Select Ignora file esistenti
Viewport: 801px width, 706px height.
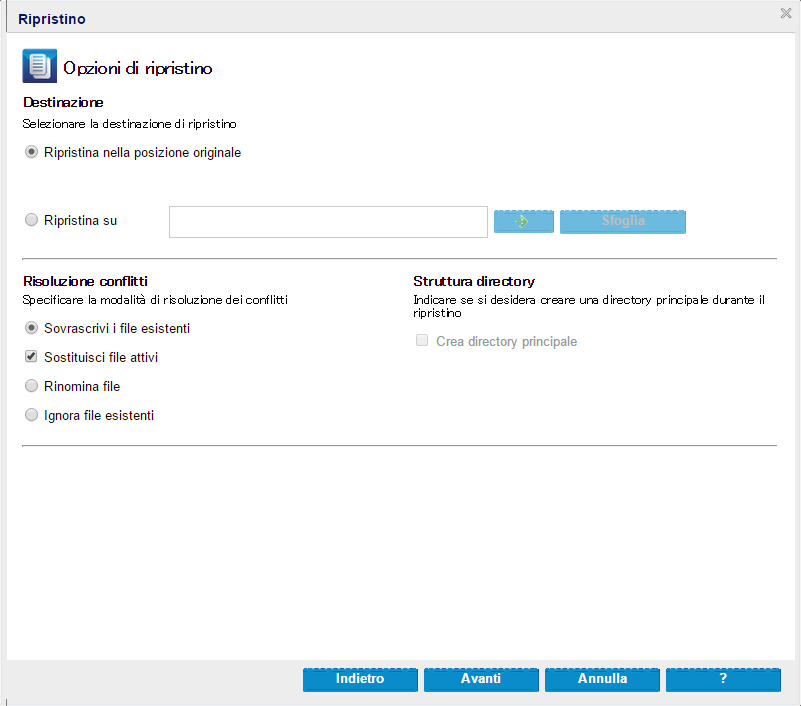click(31, 414)
